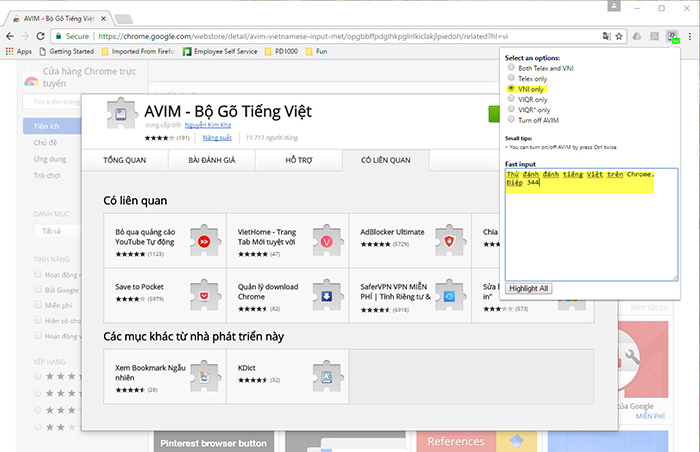Screen dimensions: 700x452
Task: Open the Xem Bookmark Ngẫu nhiên icon
Action: click(204, 376)
